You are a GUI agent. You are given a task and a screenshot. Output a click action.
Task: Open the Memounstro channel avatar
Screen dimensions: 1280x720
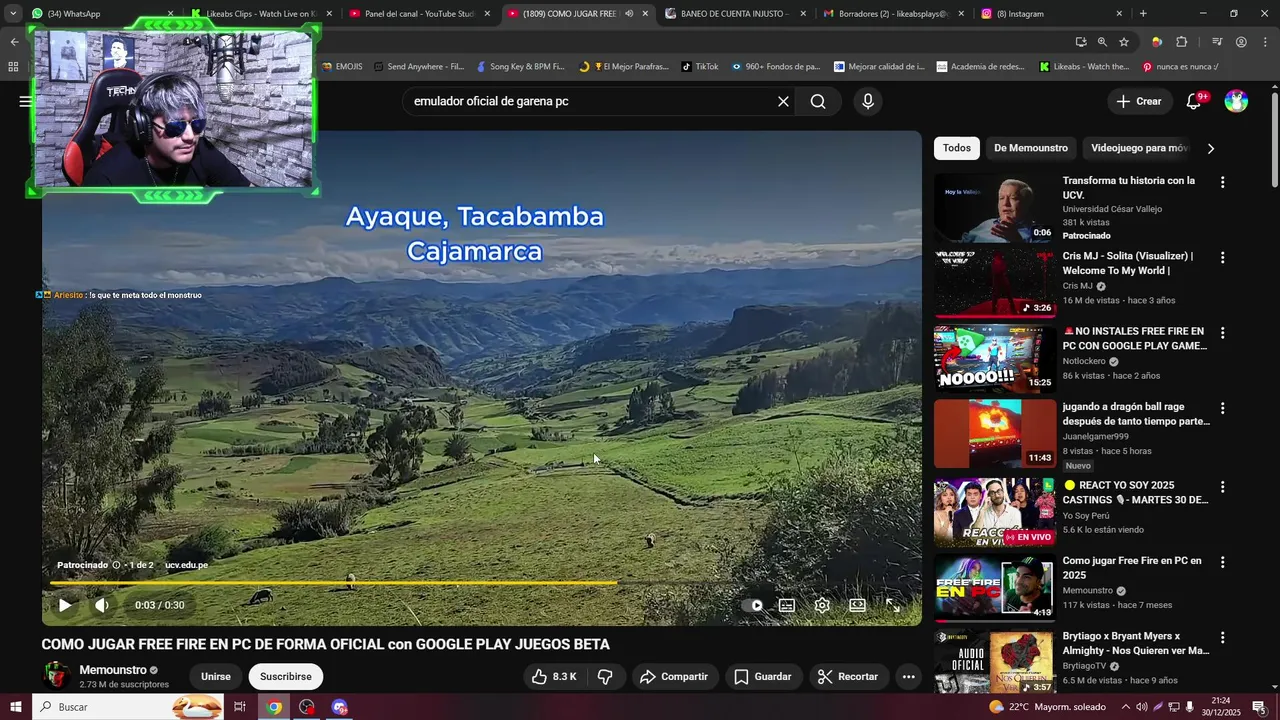tap(56, 676)
